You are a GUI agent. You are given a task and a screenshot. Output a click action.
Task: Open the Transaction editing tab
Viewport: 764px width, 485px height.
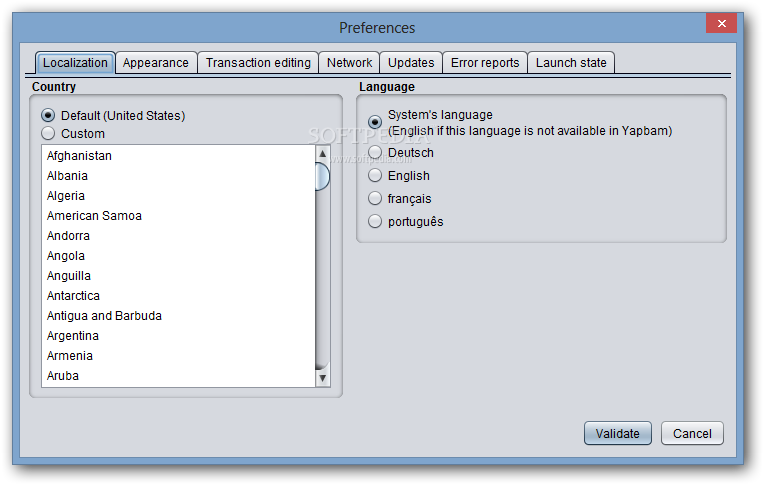[258, 63]
